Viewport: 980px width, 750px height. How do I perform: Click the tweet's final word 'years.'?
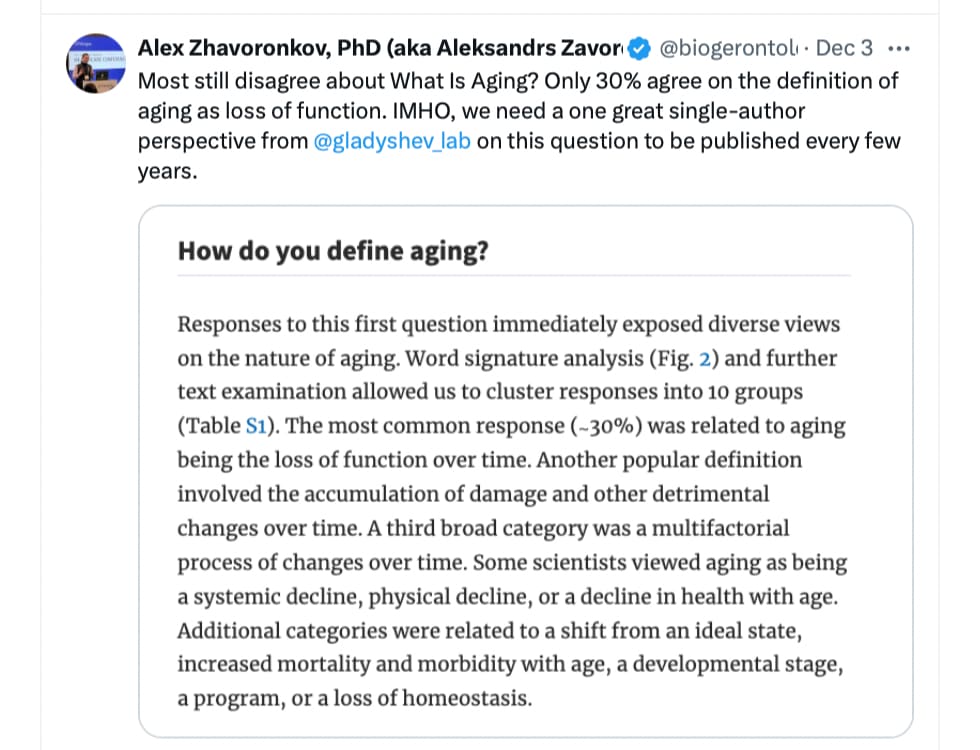point(168,171)
